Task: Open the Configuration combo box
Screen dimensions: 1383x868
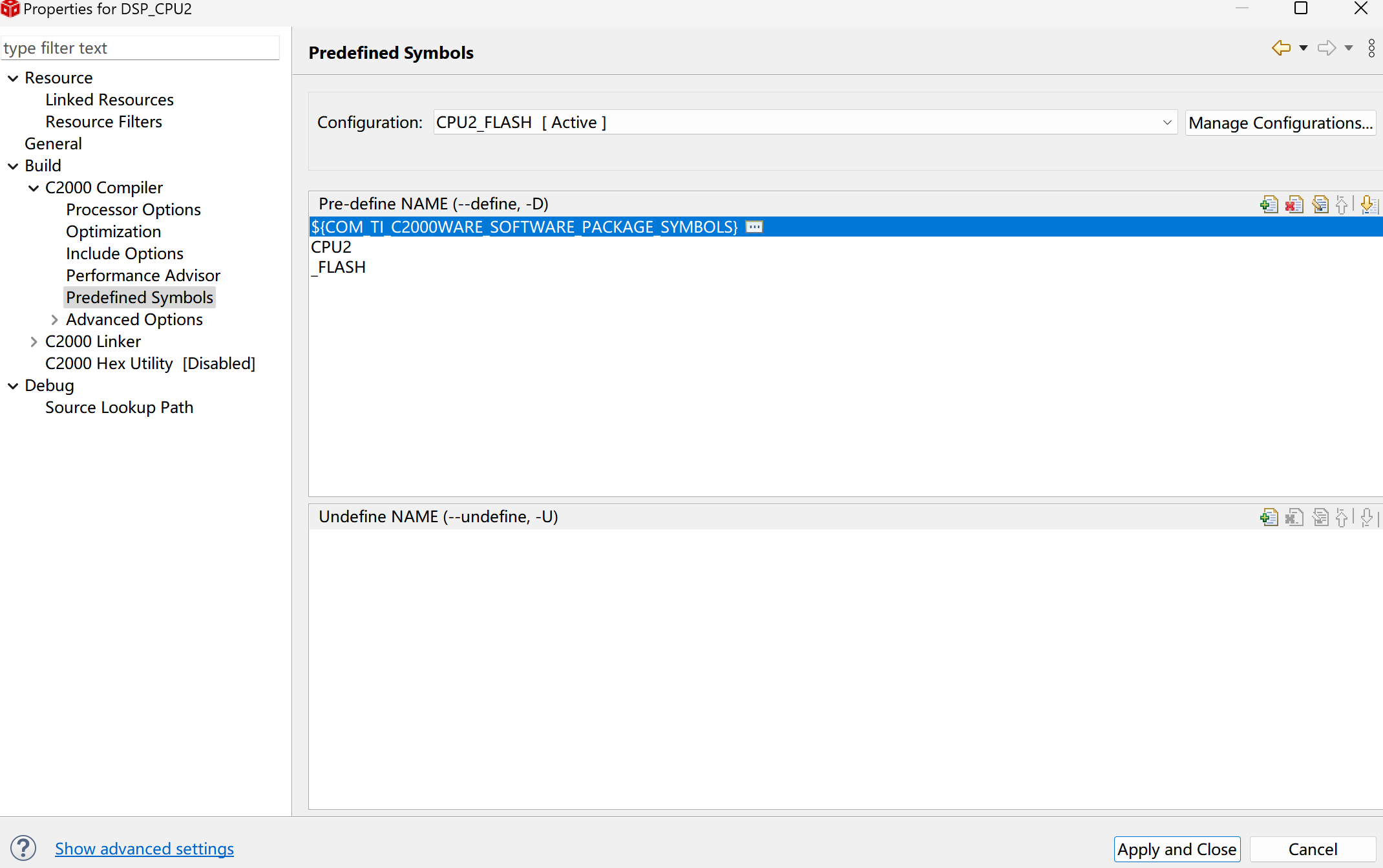Action: [805, 122]
